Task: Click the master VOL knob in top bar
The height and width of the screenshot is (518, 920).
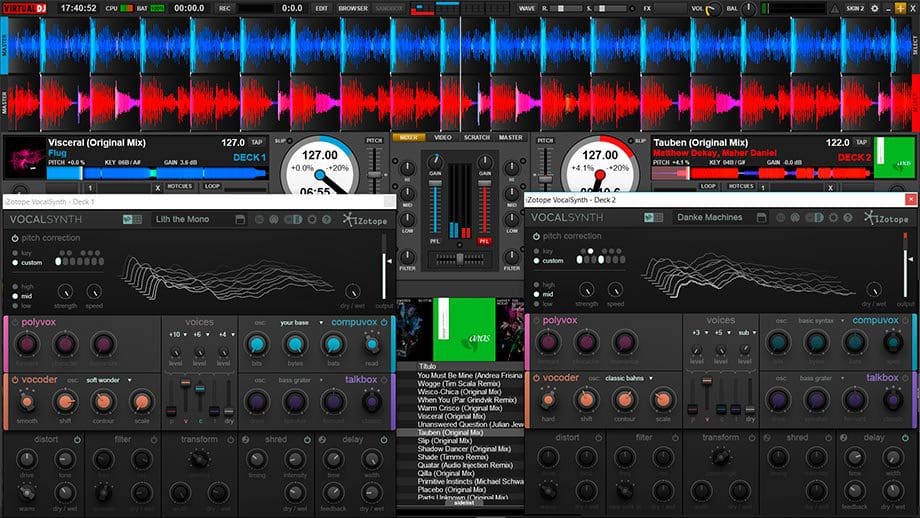Action: 712,9
